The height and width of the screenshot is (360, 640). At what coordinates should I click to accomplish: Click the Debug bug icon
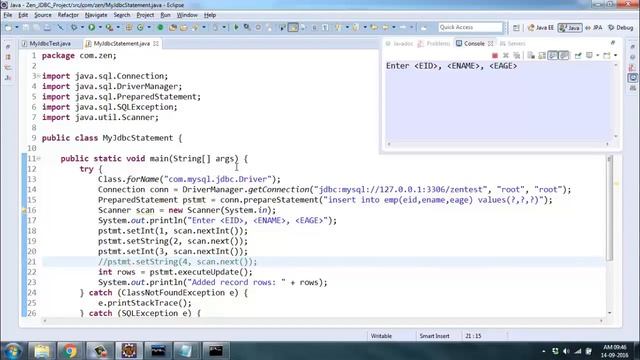74,27
